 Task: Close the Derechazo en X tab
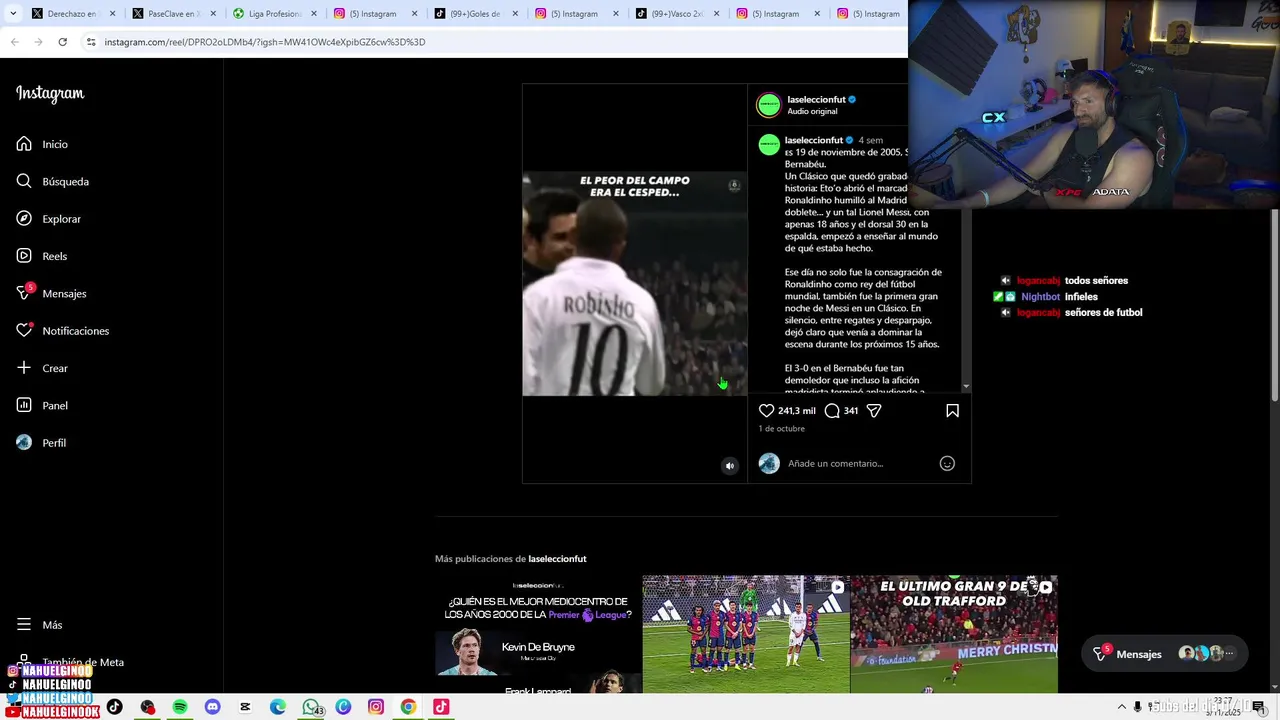(x=112, y=14)
